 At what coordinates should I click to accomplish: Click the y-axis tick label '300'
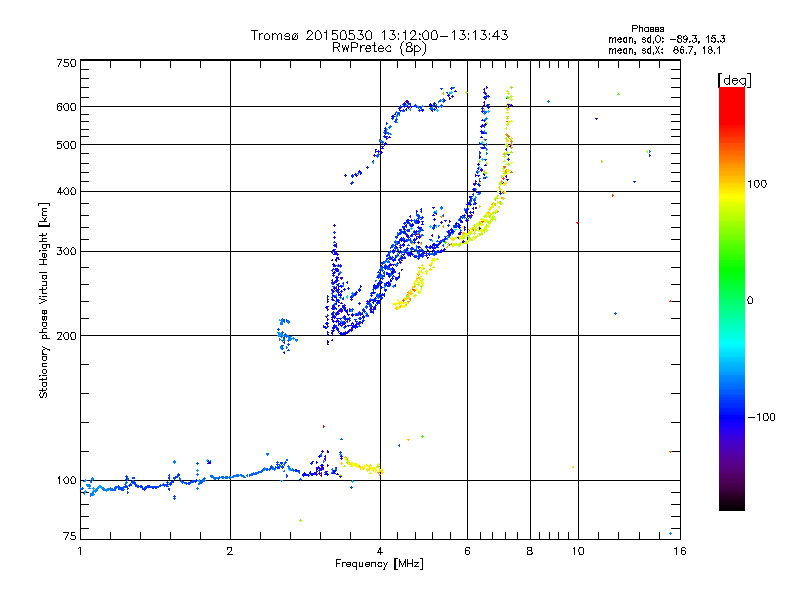[x=66, y=252]
